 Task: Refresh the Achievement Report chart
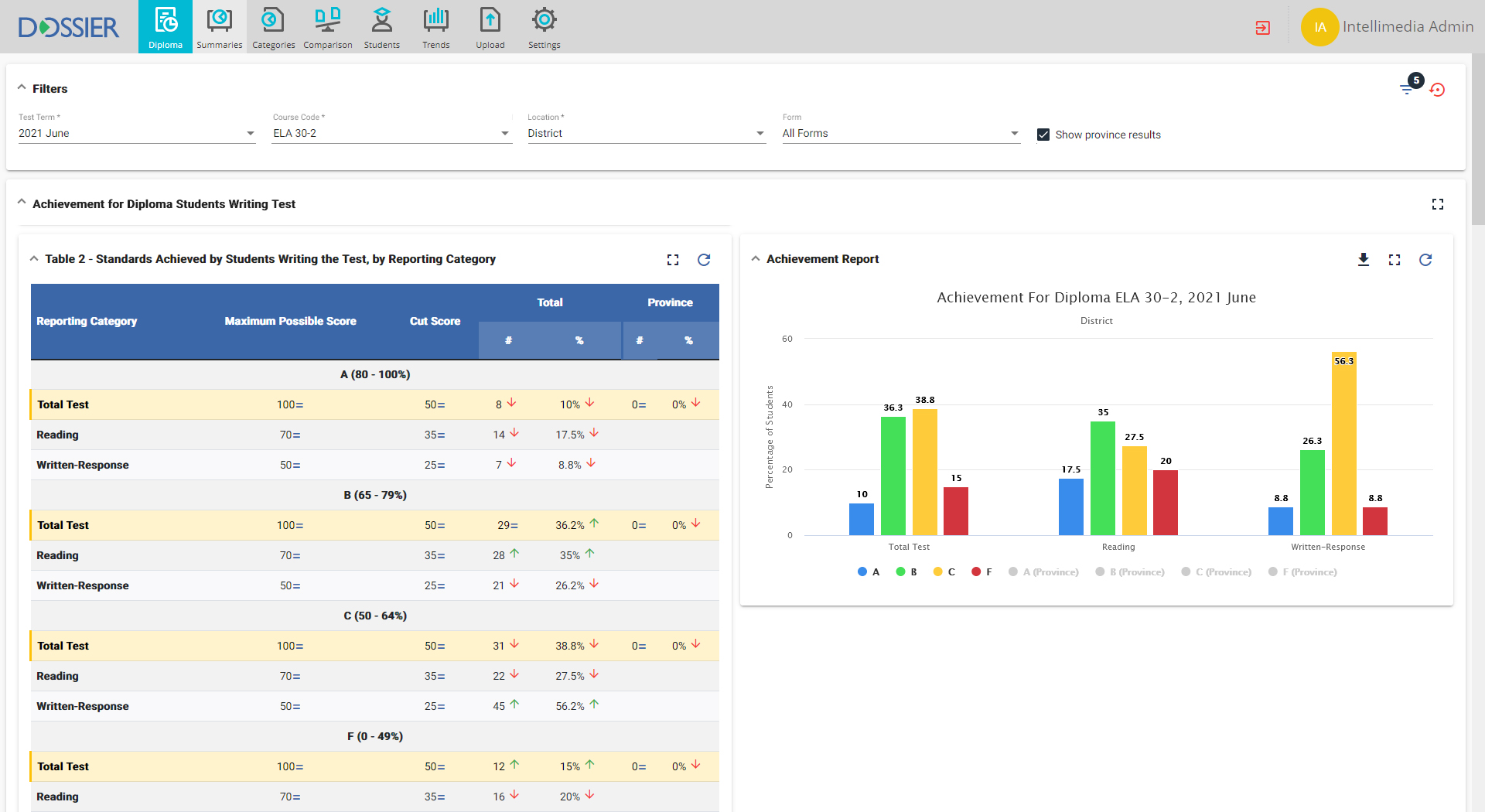(x=1425, y=260)
